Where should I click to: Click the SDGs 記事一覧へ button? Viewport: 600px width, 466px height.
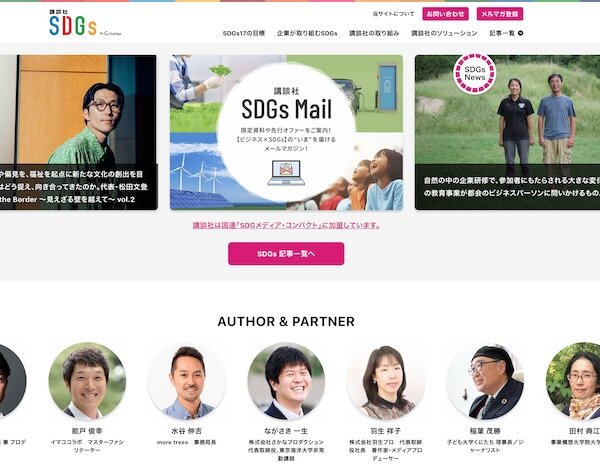[286, 254]
